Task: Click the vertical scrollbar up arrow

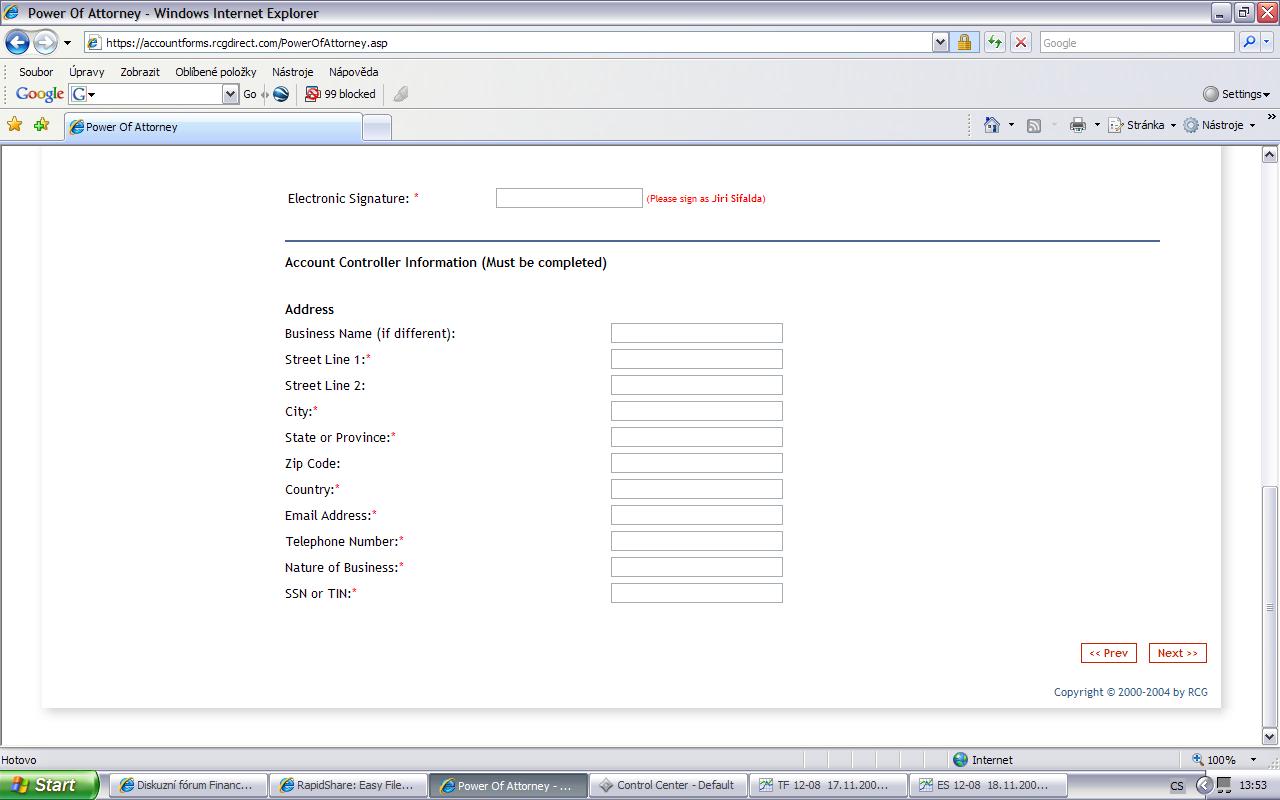Action: click(1270, 154)
